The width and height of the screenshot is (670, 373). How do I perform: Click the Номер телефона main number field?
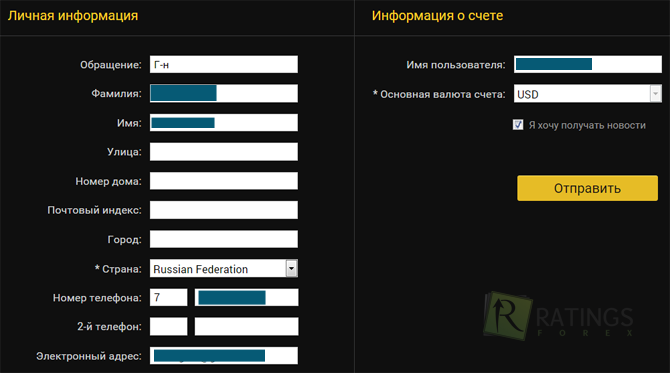tap(247, 297)
